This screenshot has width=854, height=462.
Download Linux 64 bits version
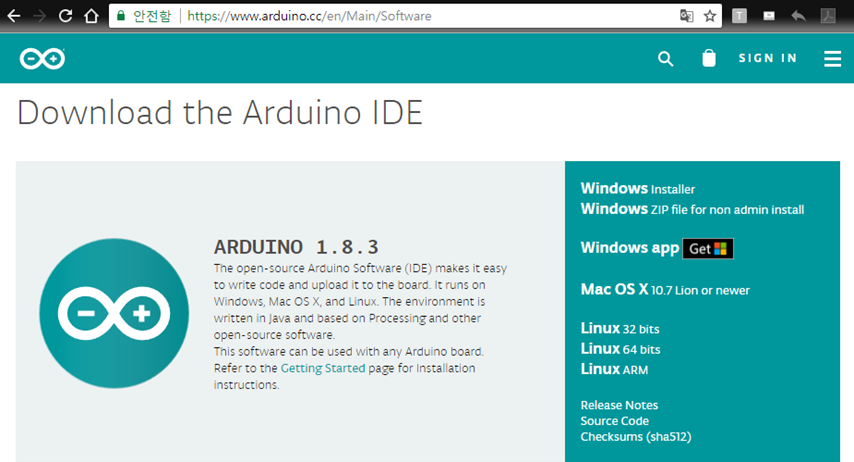point(620,349)
